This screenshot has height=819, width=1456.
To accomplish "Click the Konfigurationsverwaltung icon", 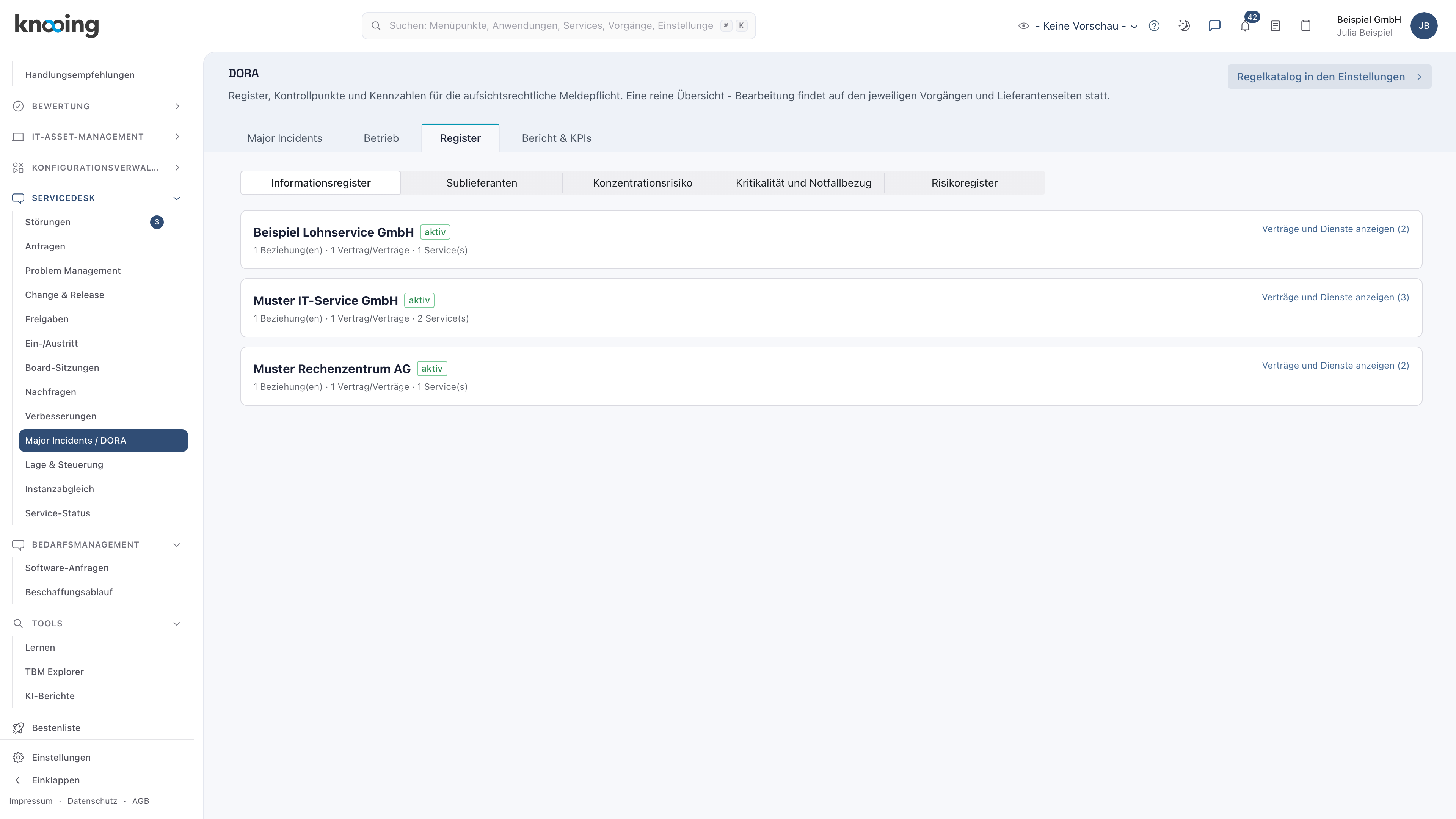I will coord(18,168).
